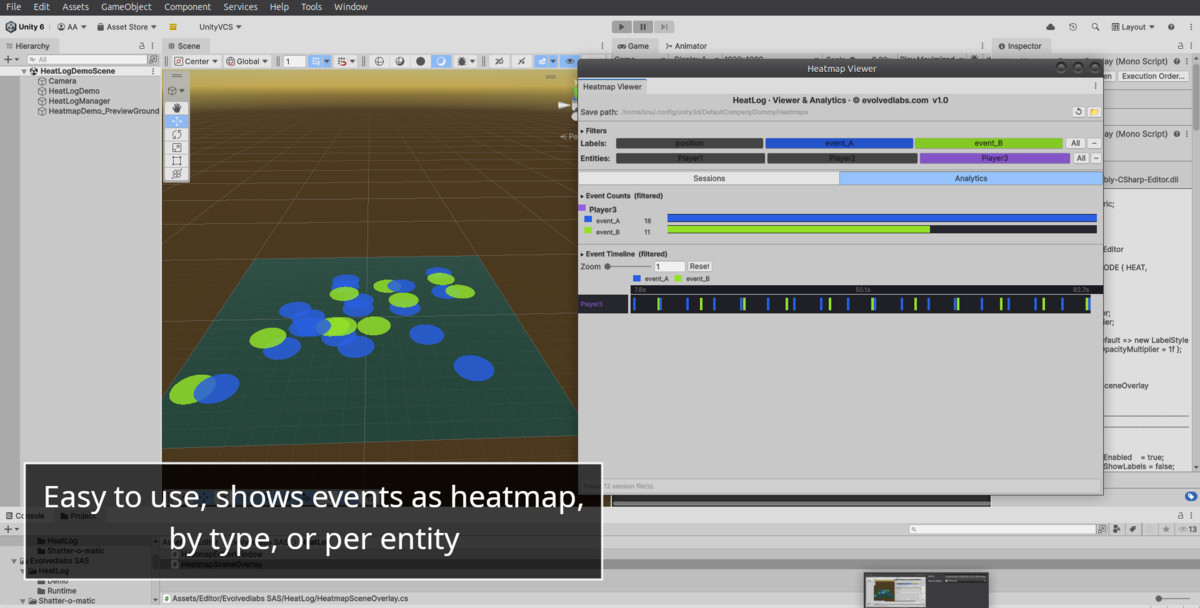This screenshot has width=1200, height=608.
Task: Click the Zoom value input field
Action: point(669,266)
